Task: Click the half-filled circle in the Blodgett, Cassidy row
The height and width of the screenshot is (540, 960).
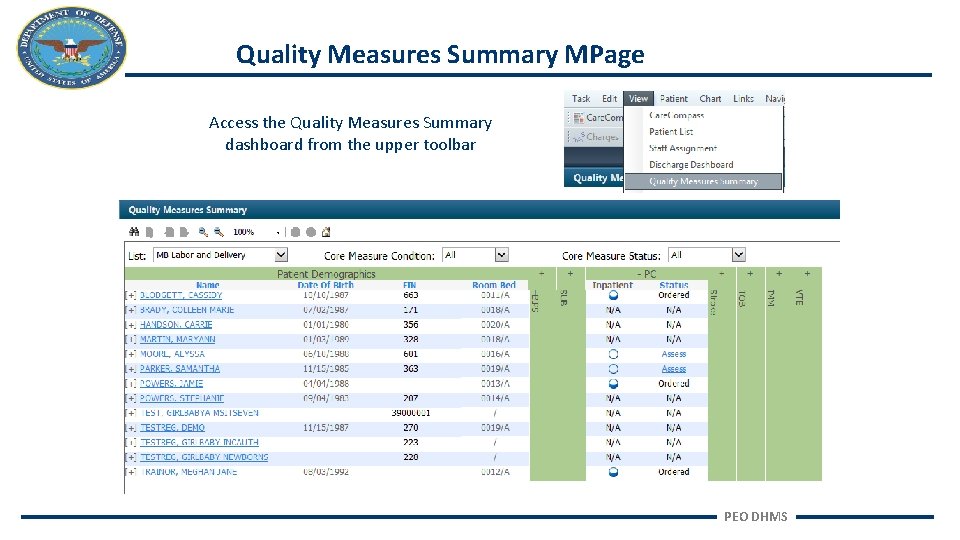Action: (613, 295)
